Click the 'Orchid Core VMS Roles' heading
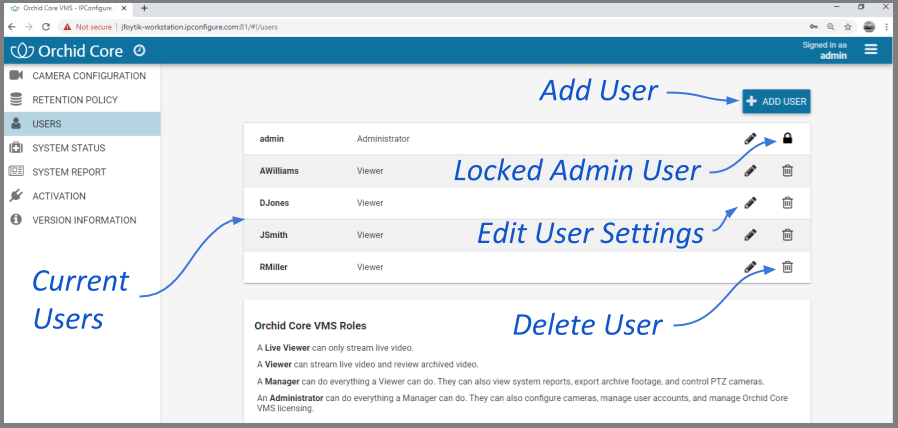The image size is (898, 428). (310, 326)
